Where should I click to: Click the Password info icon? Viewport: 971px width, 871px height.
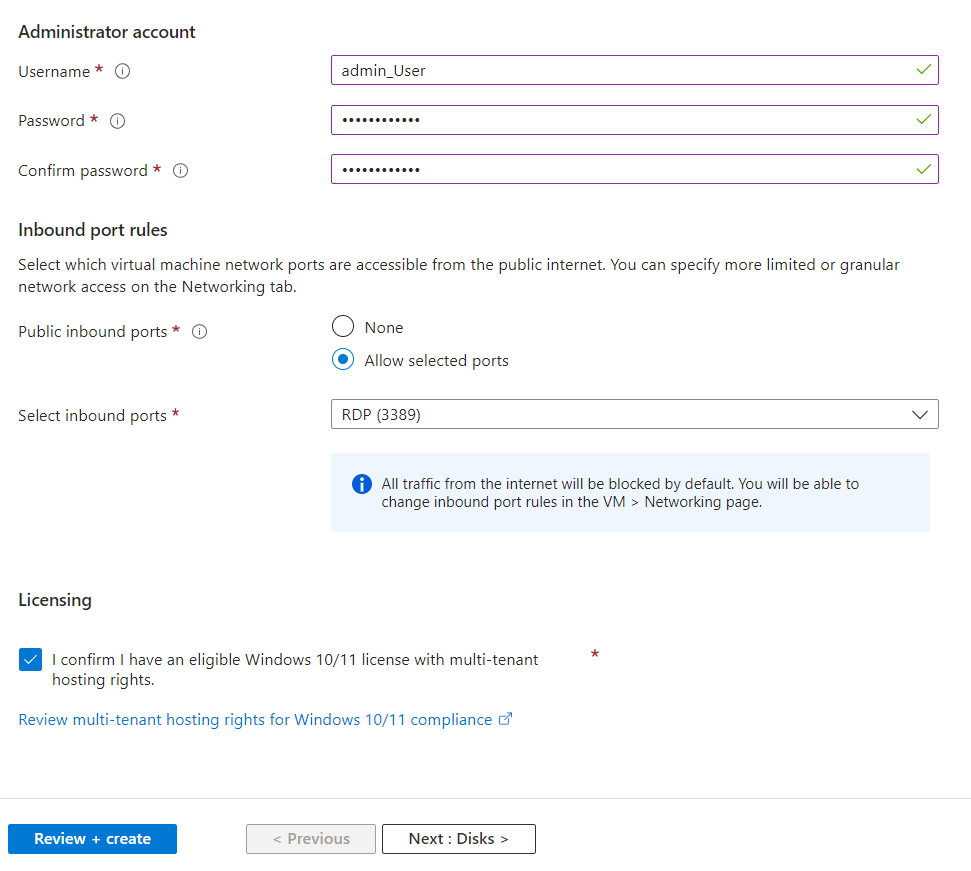pyautogui.click(x=117, y=121)
